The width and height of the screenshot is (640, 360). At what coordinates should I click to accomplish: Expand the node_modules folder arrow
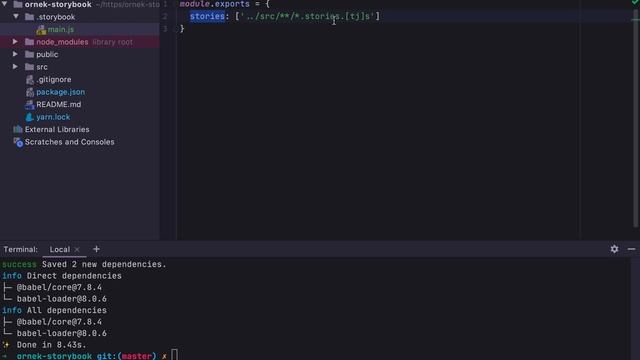15,42
